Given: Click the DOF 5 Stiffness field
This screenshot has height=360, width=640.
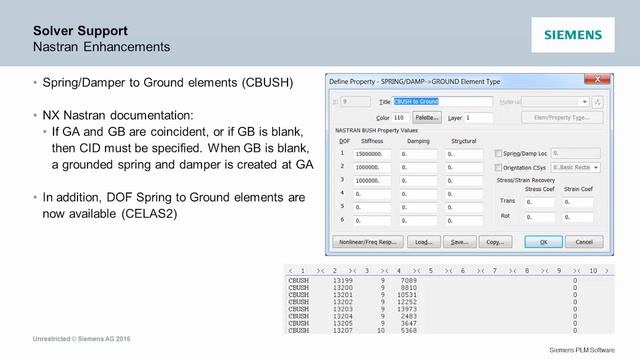Looking at the screenshot, I should [x=372, y=207].
